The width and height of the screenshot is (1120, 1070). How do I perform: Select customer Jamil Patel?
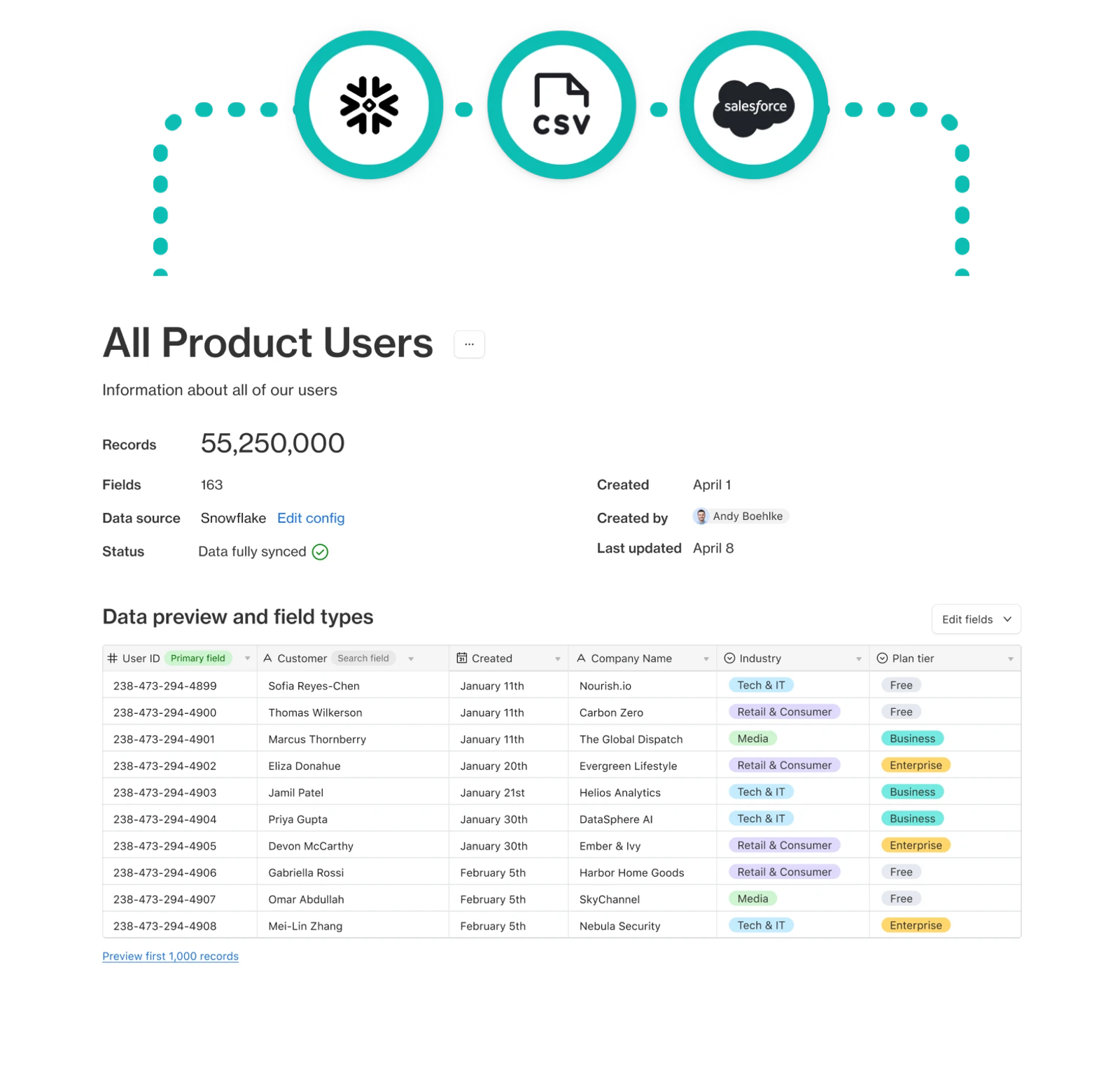point(295,793)
